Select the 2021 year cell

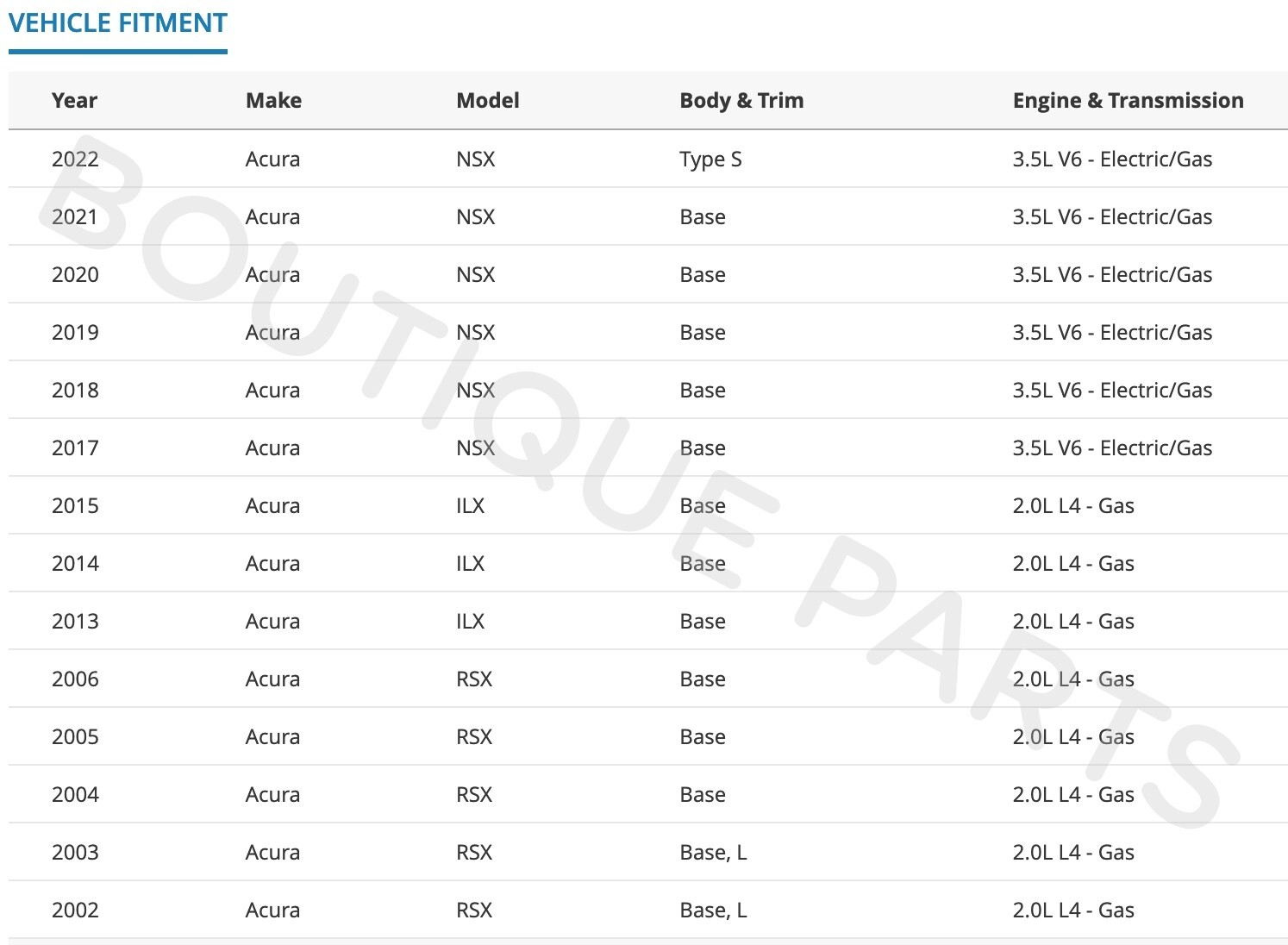pyautogui.click(x=75, y=217)
